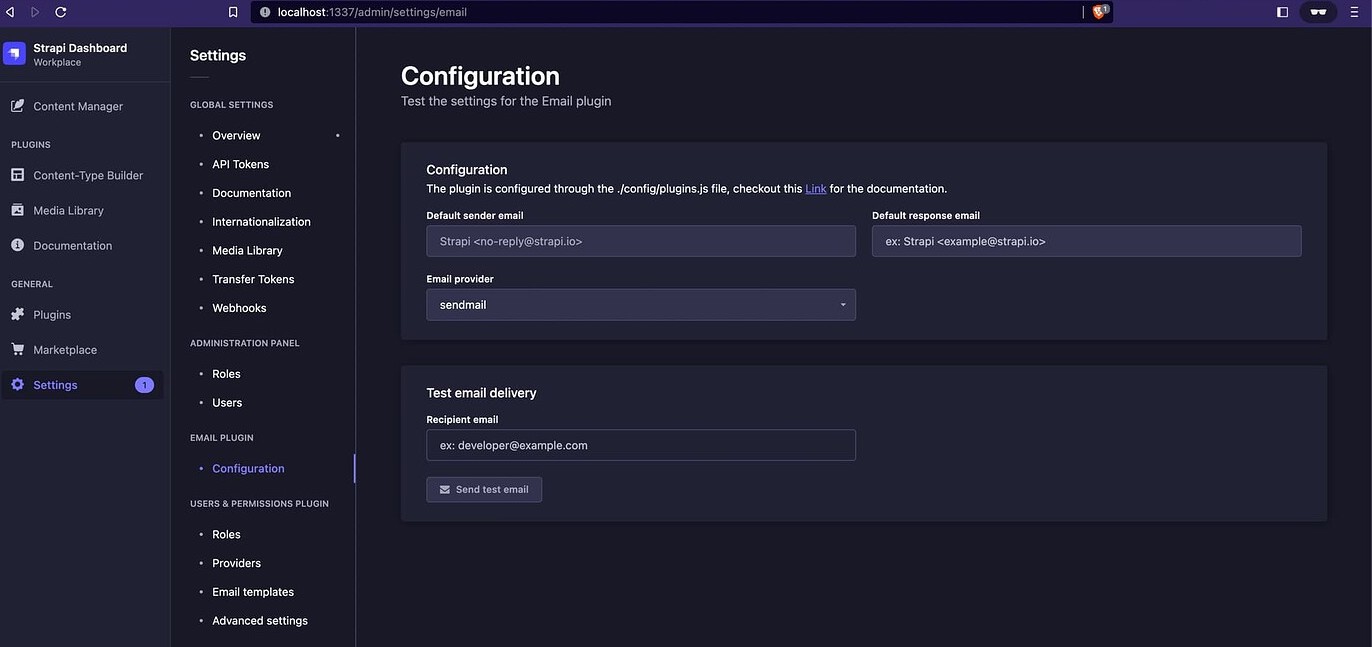Open the documentation Link in Configuration
The height and width of the screenshot is (647, 1372).
815,188
